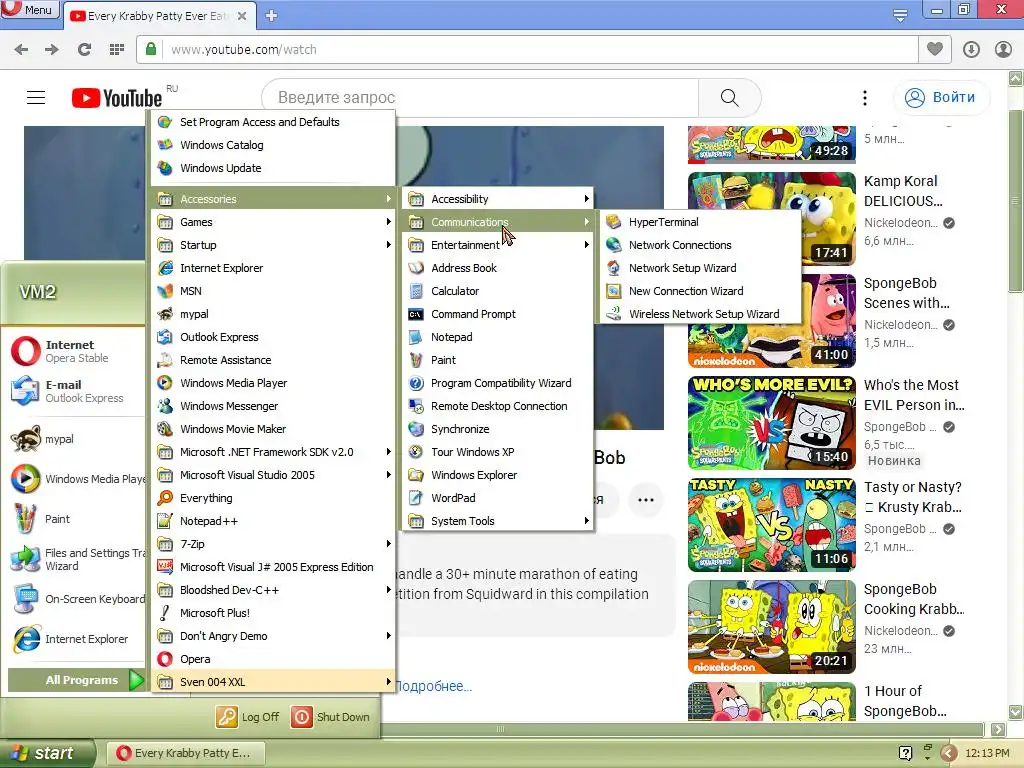Expand the Accessibility submenu

(x=498, y=199)
